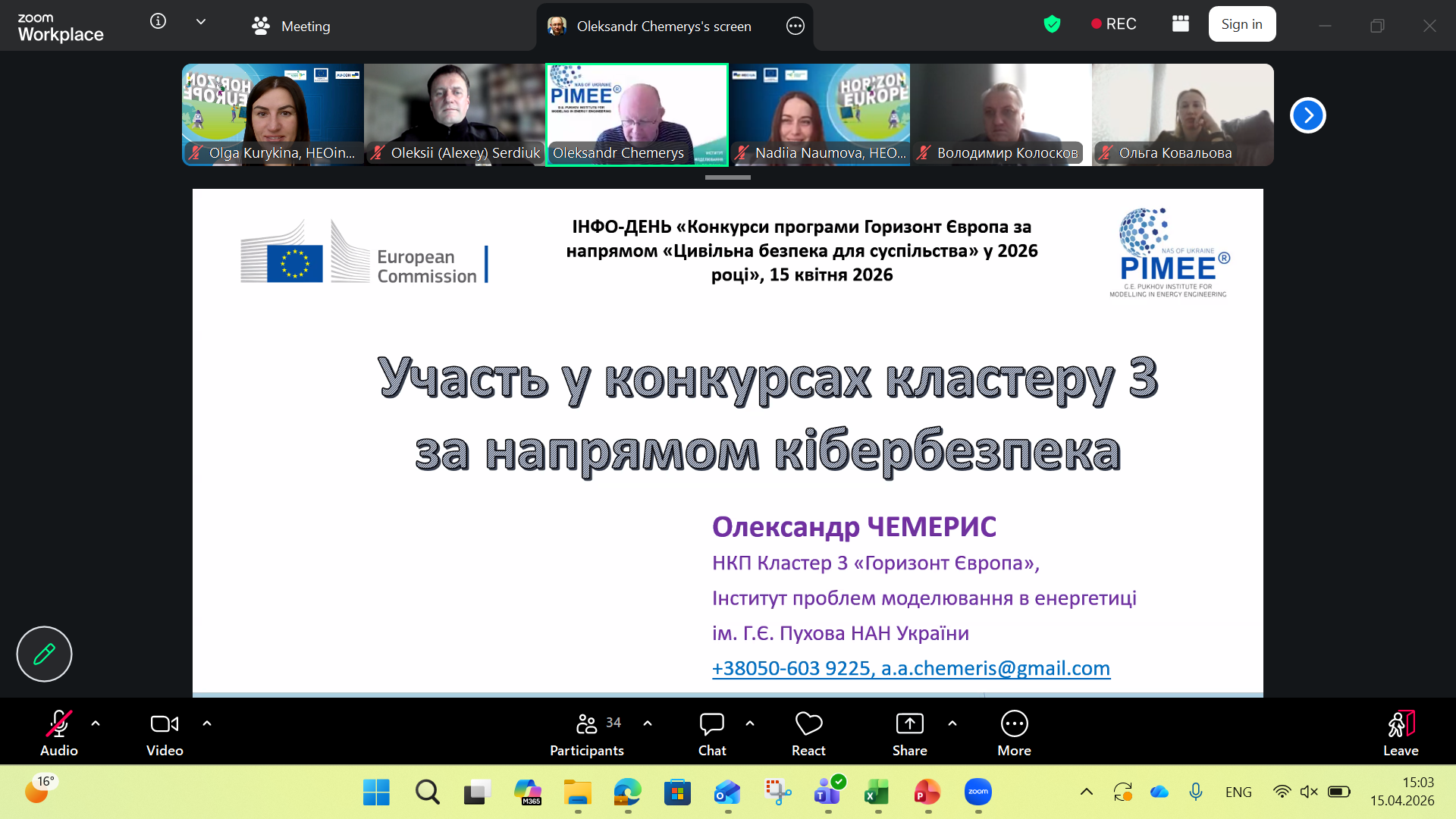
Task: Start video with the Video button
Action: pyautogui.click(x=165, y=733)
